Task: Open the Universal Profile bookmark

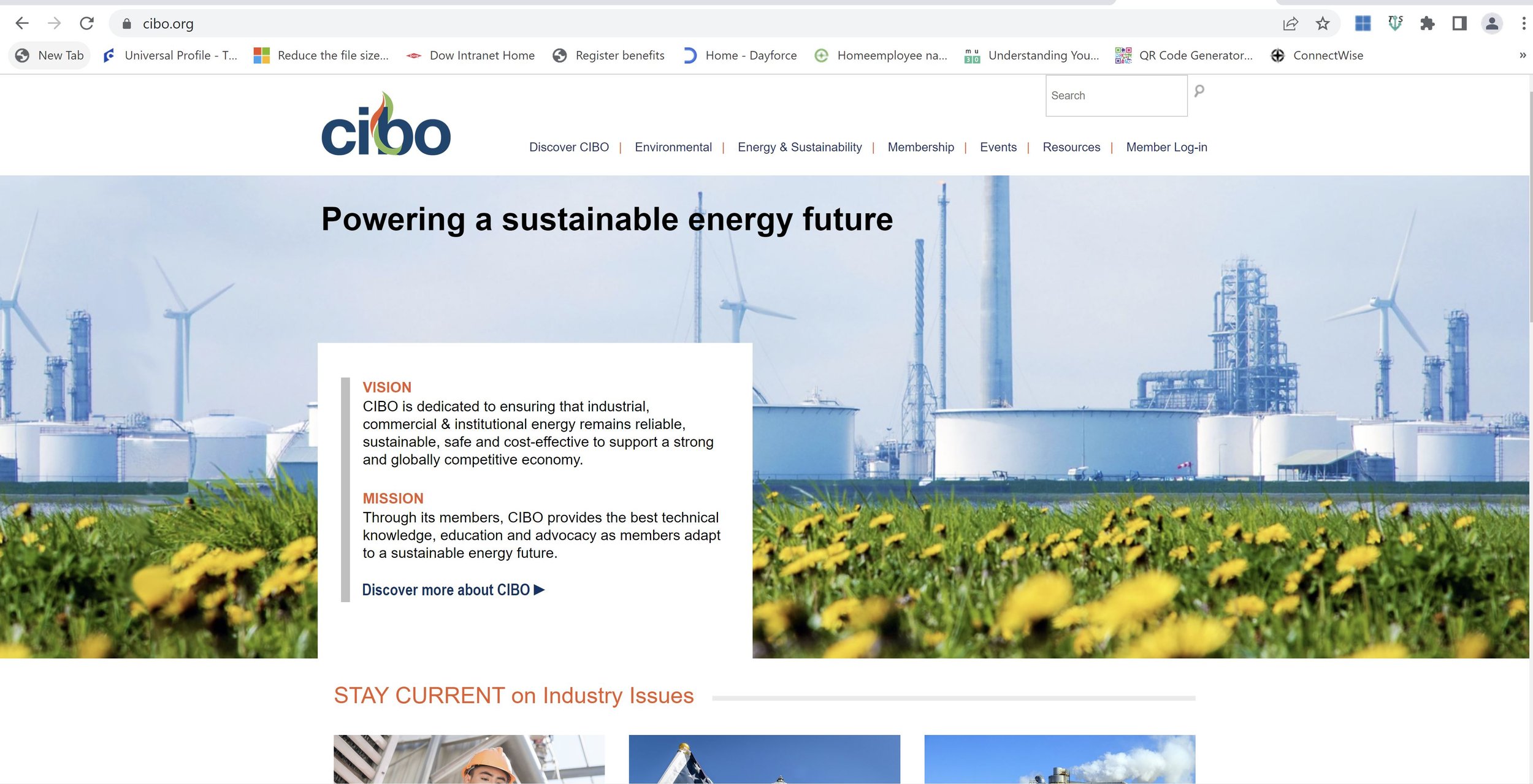Action: [x=170, y=56]
